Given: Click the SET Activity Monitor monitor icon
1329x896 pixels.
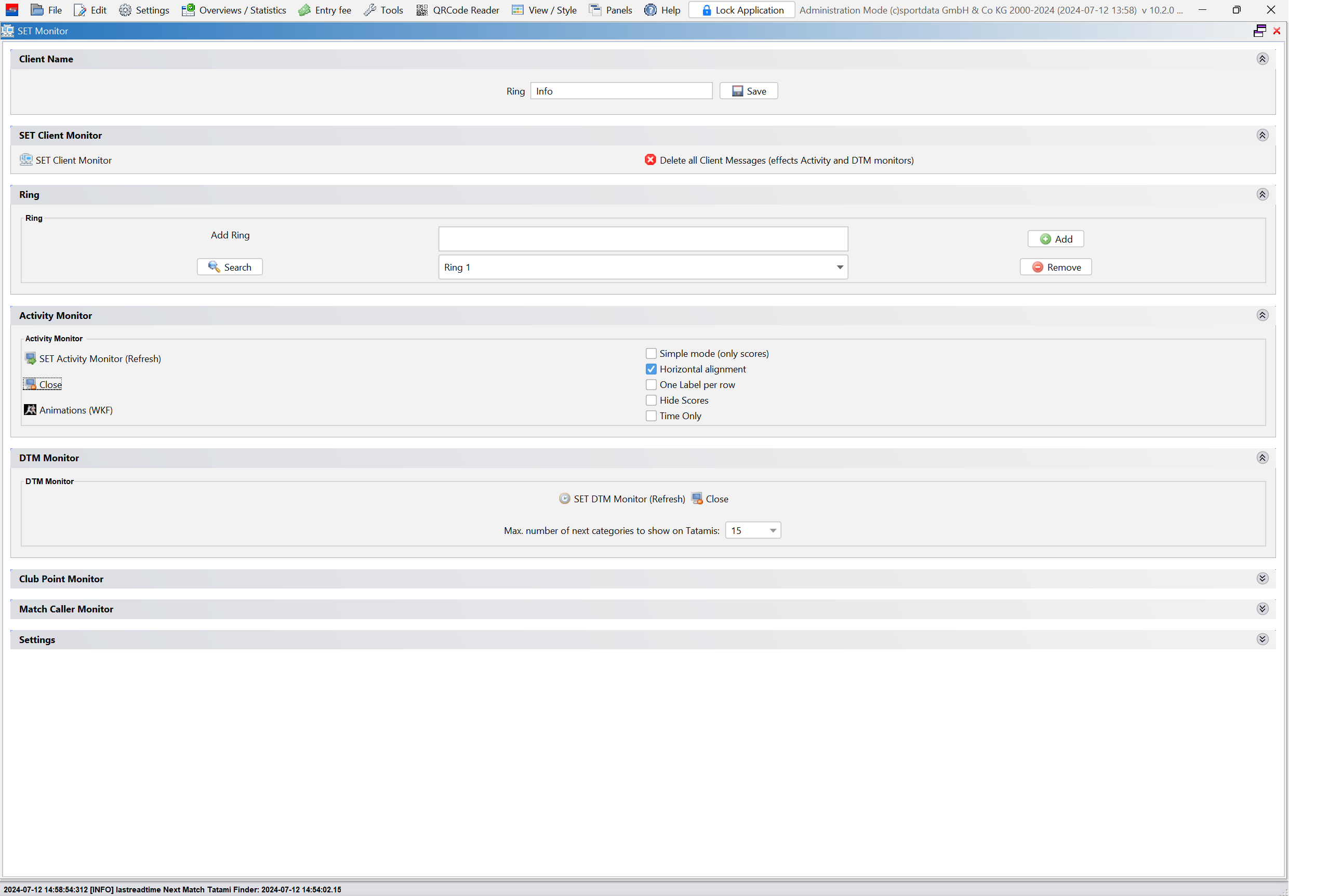Looking at the screenshot, I should 31,359.
